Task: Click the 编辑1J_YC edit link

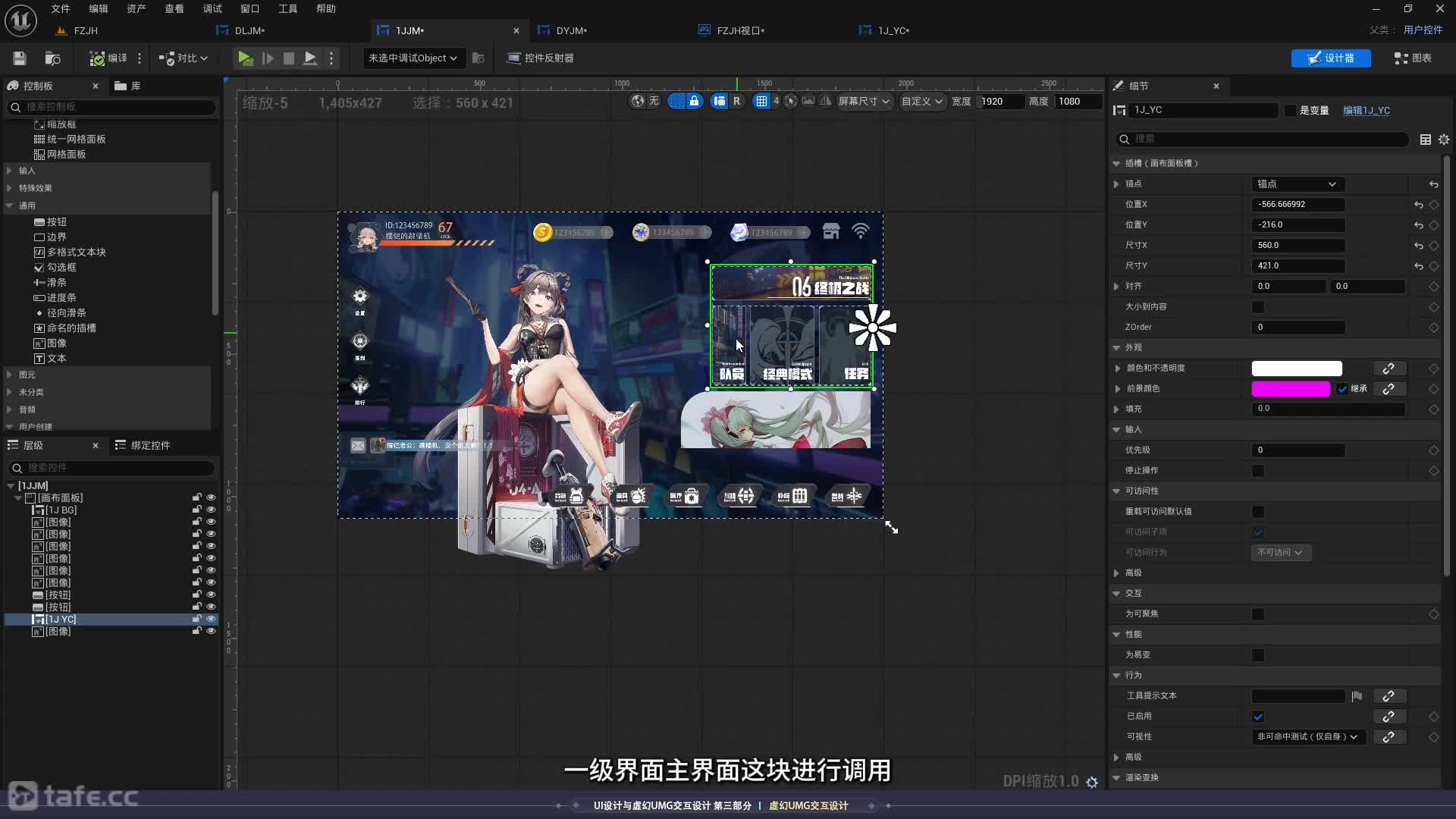Action: point(1367,111)
